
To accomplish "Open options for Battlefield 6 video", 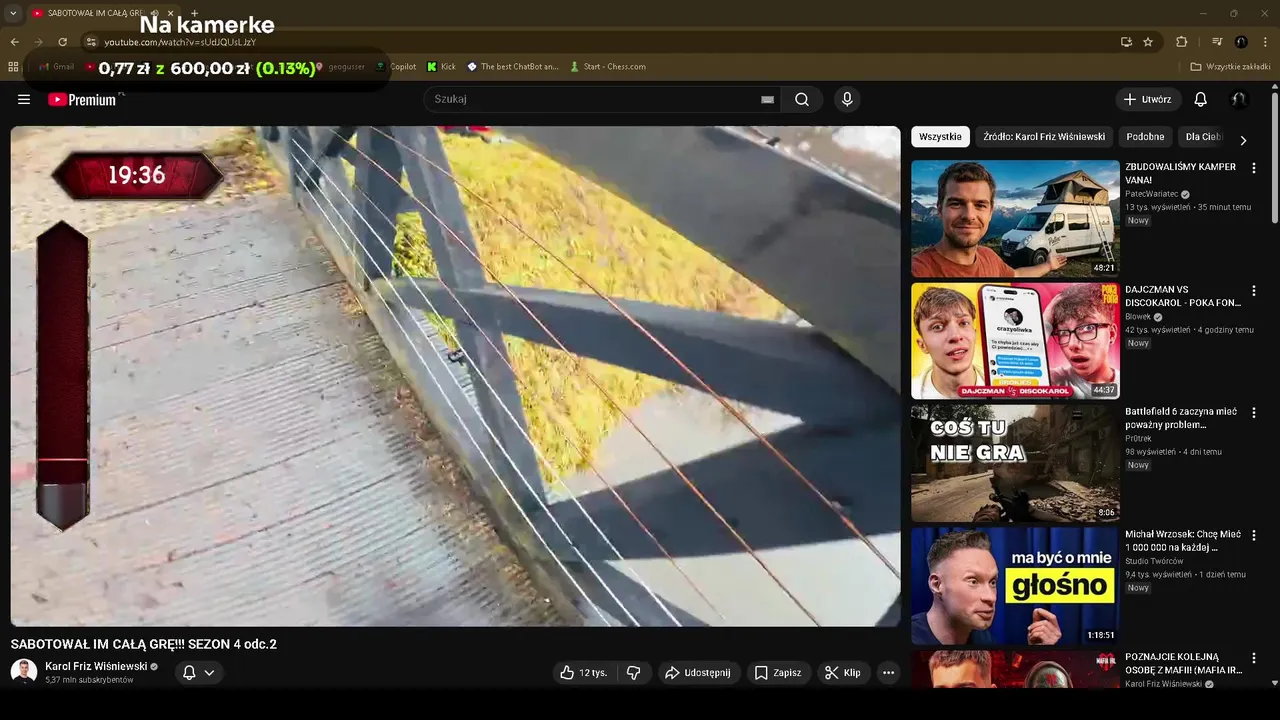I will point(1254,413).
